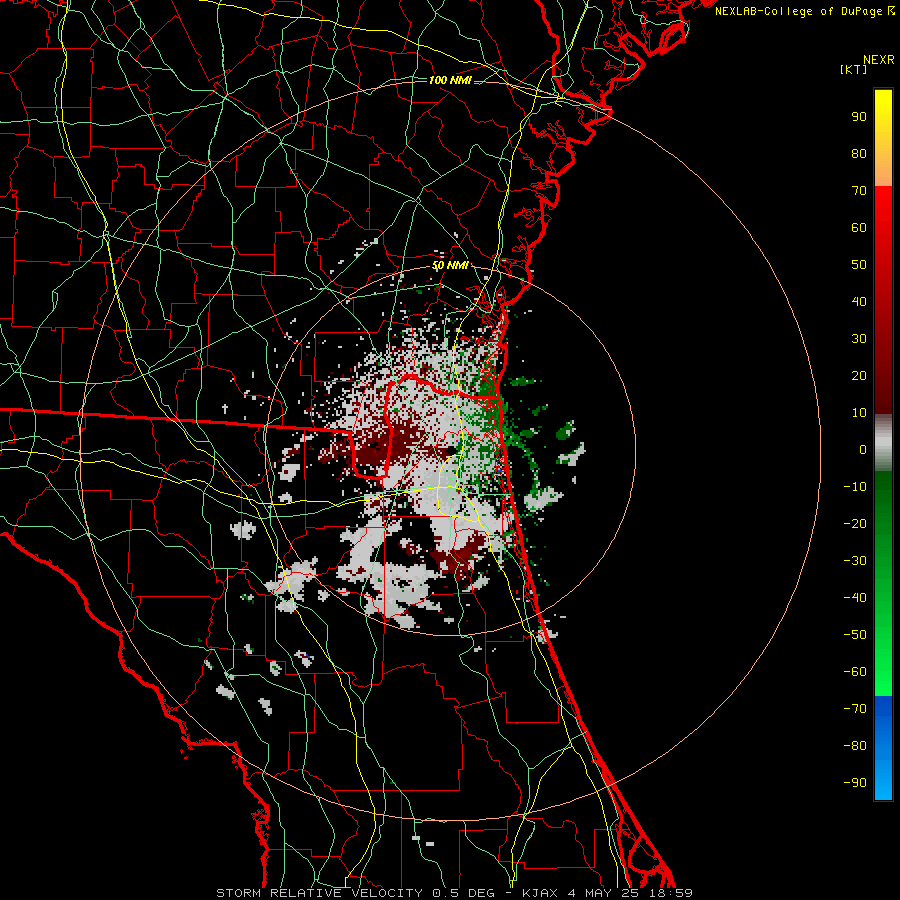Viewport: 900px width, 900px height.
Task: Select the "90" value on the velocity scale
Action: tap(859, 117)
